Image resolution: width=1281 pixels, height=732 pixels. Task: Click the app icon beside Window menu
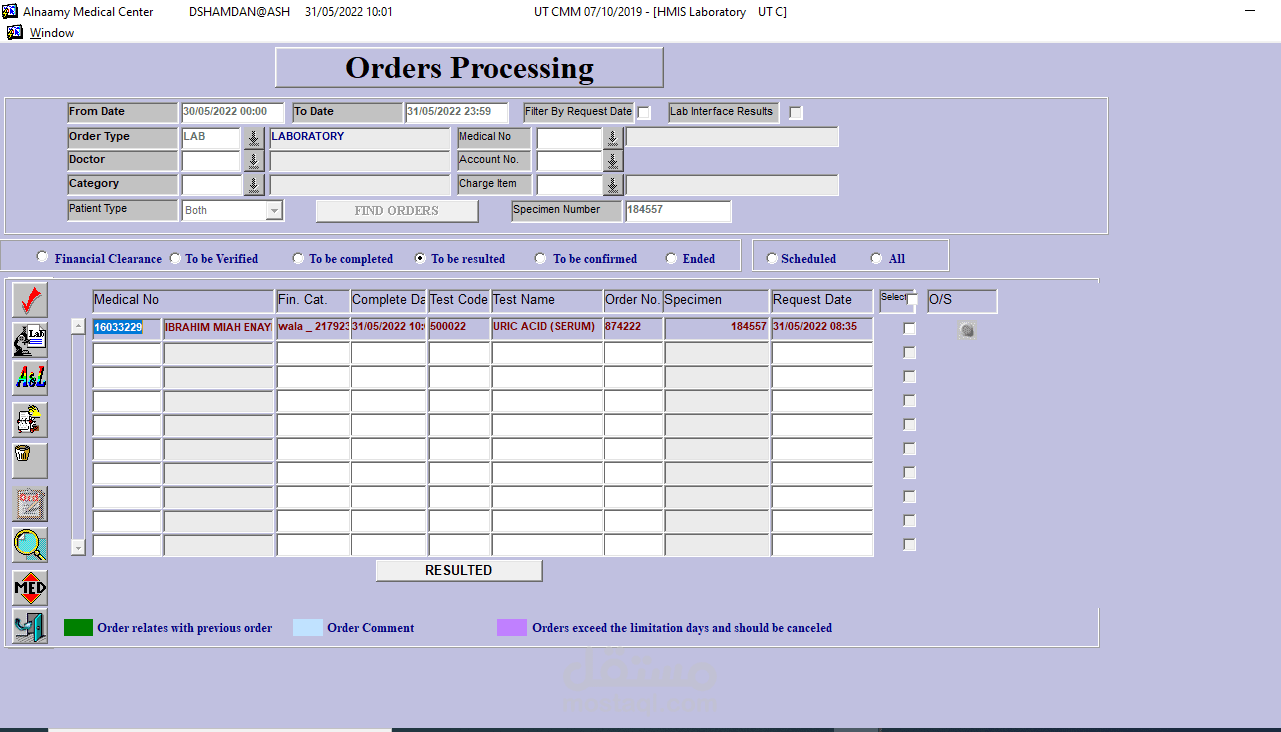(15, 32)
